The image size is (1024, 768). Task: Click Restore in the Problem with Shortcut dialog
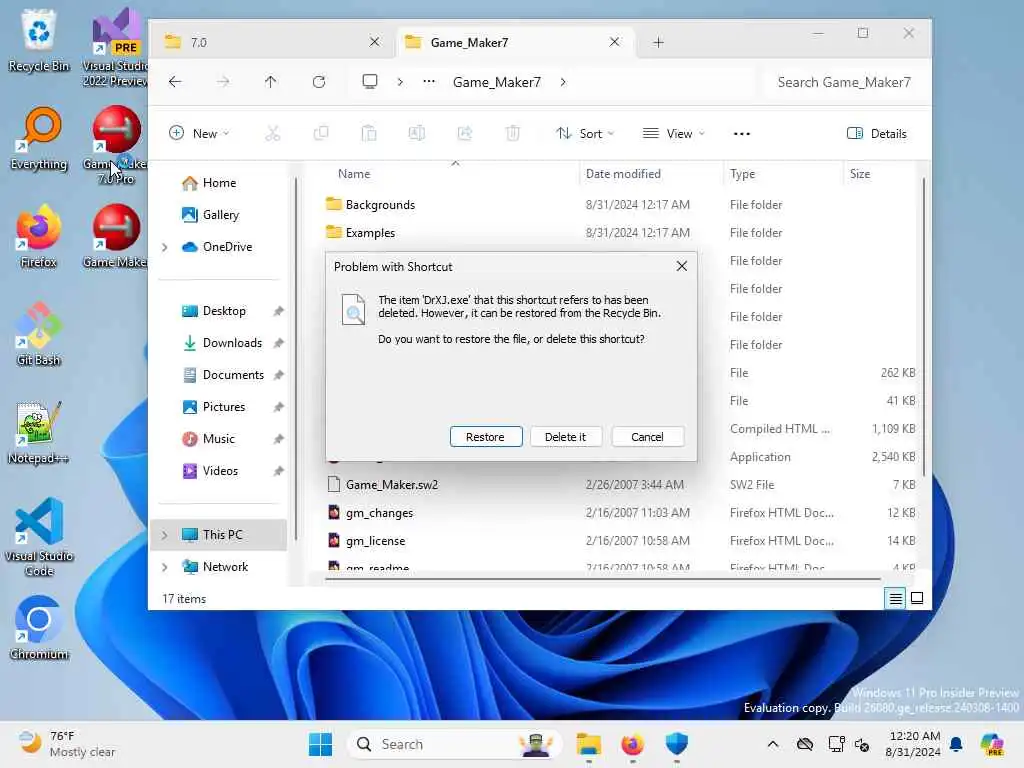(485, 437)
